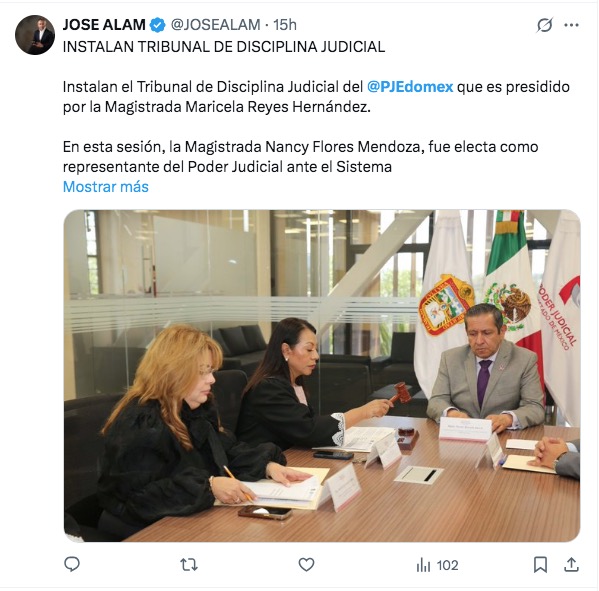Click the blue verified badge
Viewport: 599px width, 591px height.
tap(157, 25)
